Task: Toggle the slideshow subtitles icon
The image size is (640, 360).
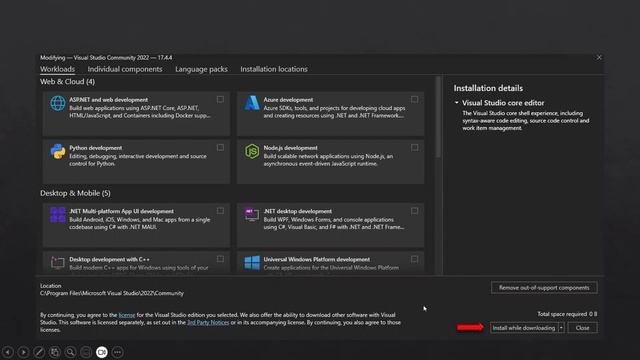Action: click(86, 352)
